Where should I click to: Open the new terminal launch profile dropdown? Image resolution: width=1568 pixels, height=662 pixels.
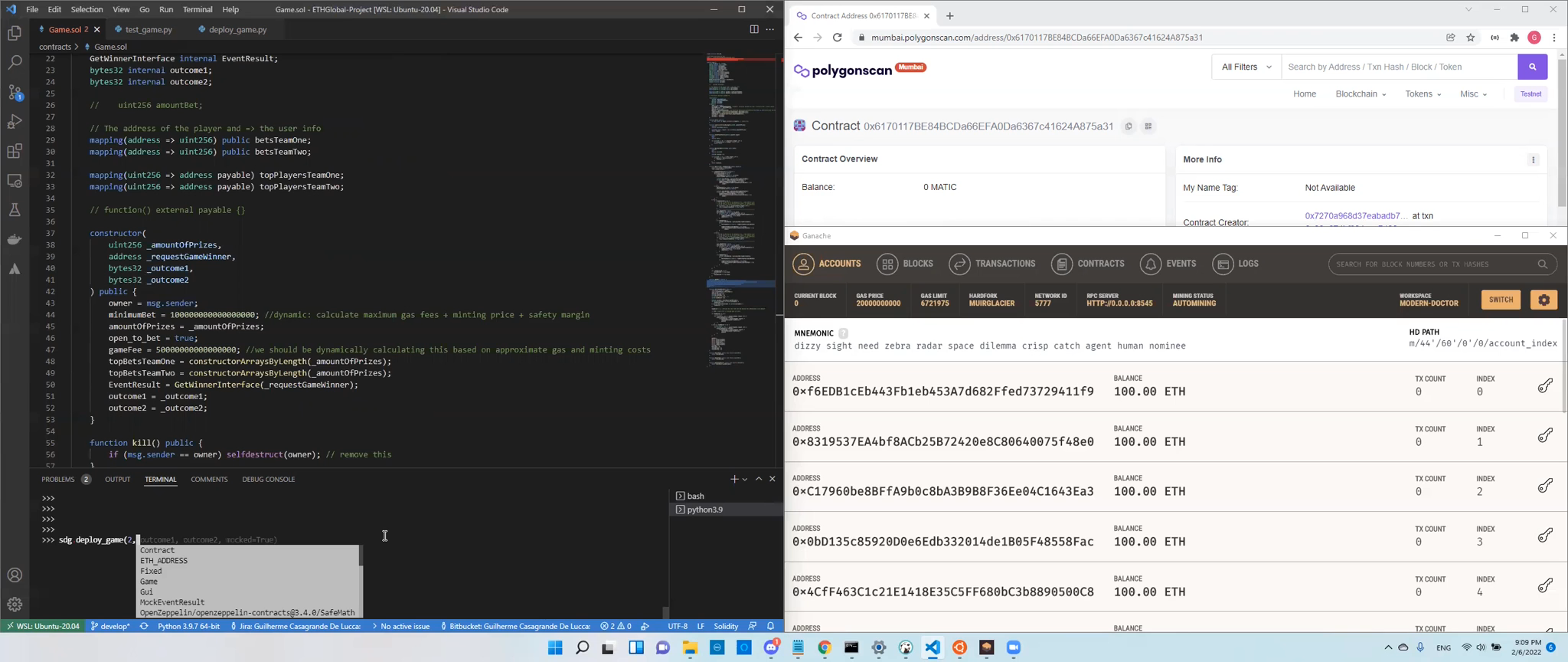click(x=745, y=479)
